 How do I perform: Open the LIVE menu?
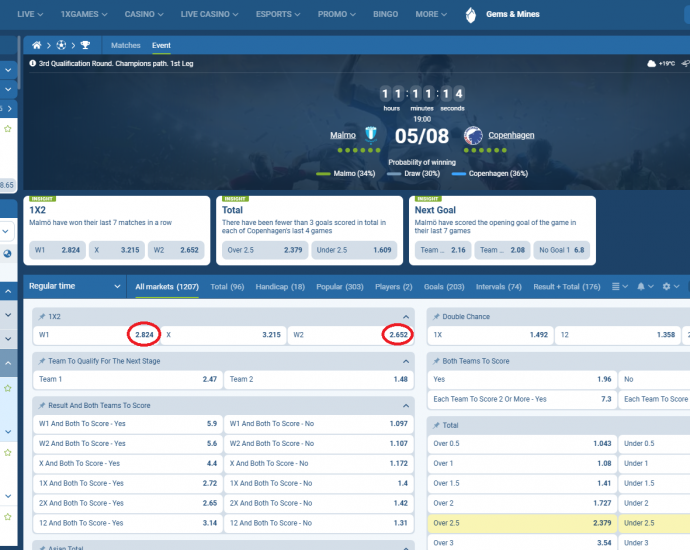click(30, 15)
